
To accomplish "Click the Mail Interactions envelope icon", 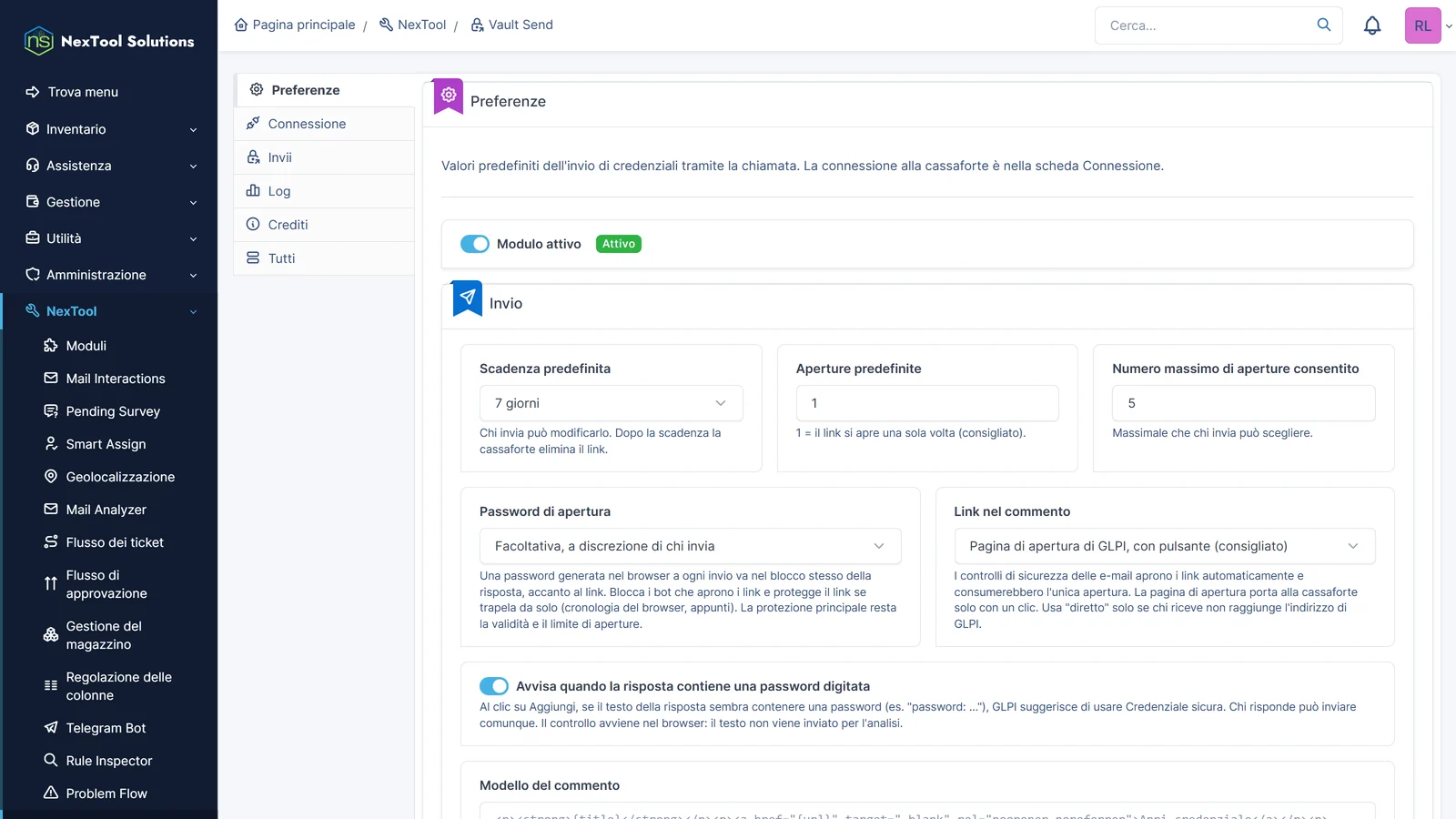I will [x=51, y=378].
